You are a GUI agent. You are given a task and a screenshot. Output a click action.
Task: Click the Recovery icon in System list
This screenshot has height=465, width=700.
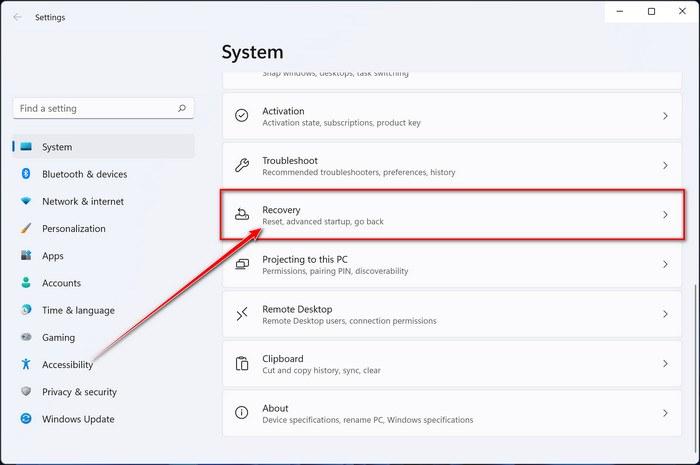242,215
